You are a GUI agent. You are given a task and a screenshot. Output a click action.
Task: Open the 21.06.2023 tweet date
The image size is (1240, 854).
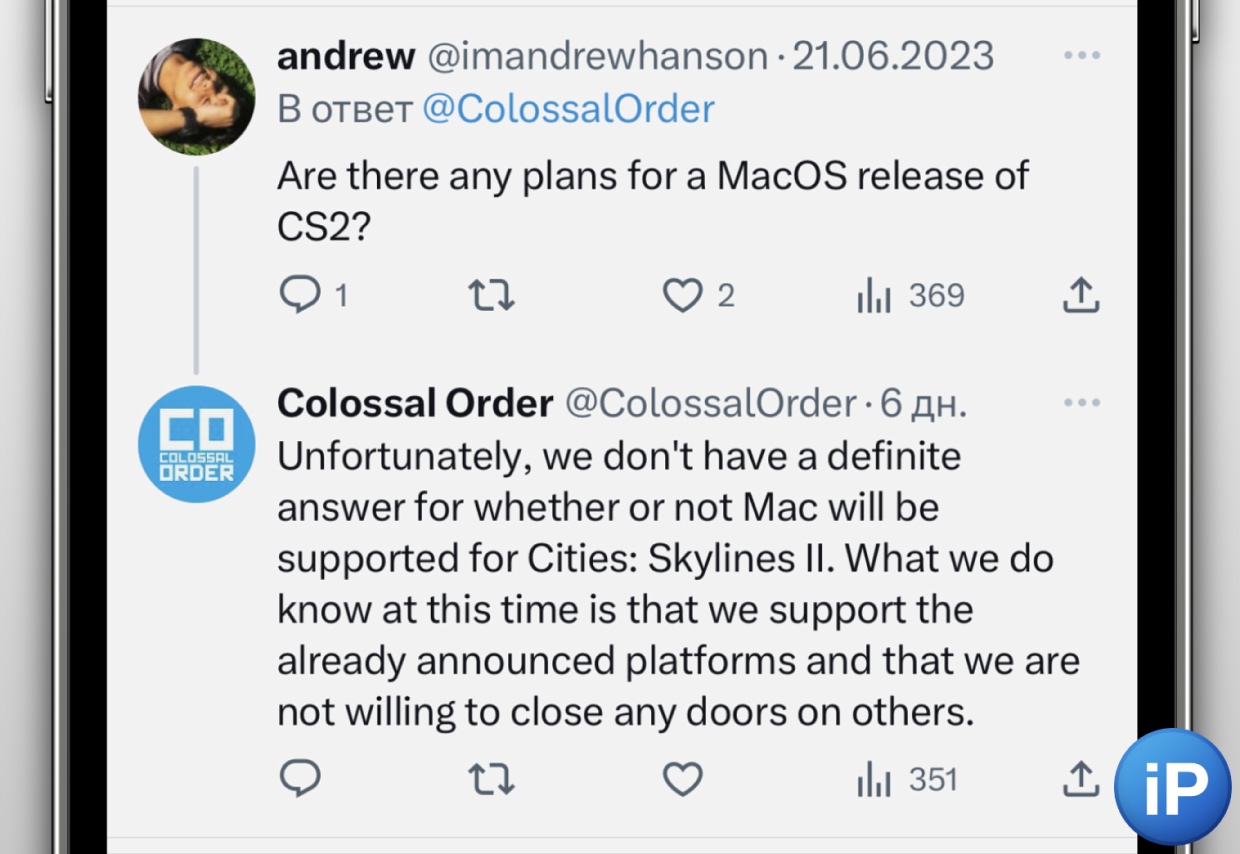(893, 57)
